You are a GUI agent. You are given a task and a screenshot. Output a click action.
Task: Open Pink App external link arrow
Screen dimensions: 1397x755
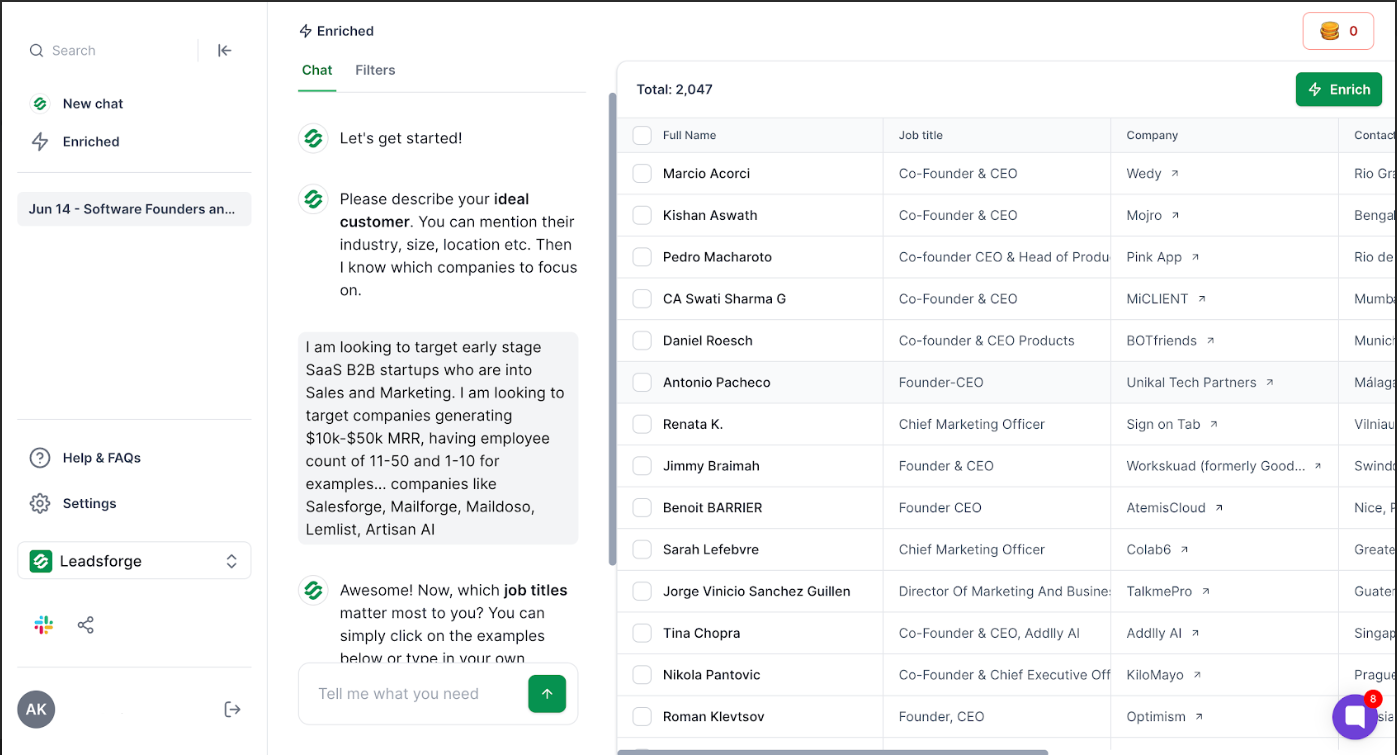click(x=1195, y=257)
